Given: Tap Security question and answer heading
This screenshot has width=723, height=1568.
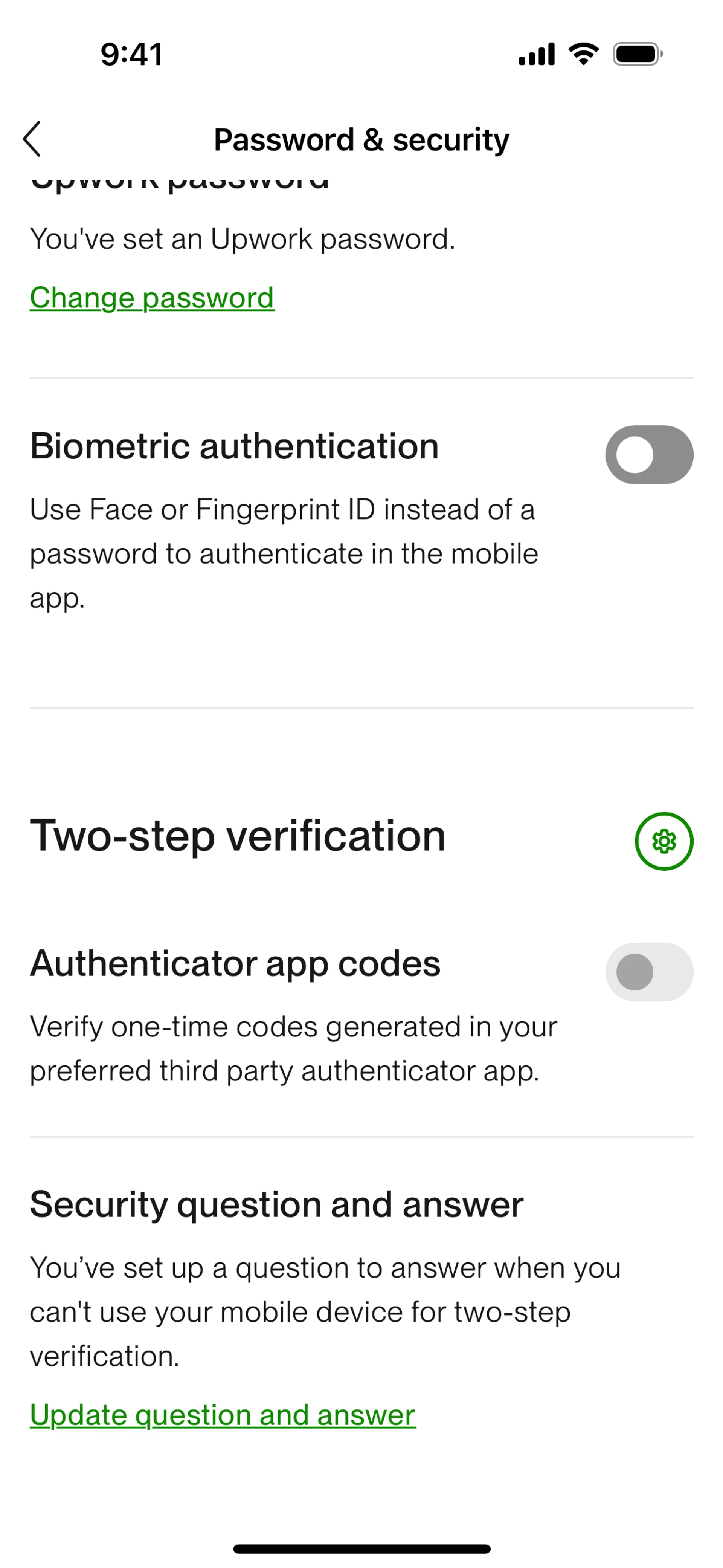Looking at the screenshot, I should coord(276,1204).
